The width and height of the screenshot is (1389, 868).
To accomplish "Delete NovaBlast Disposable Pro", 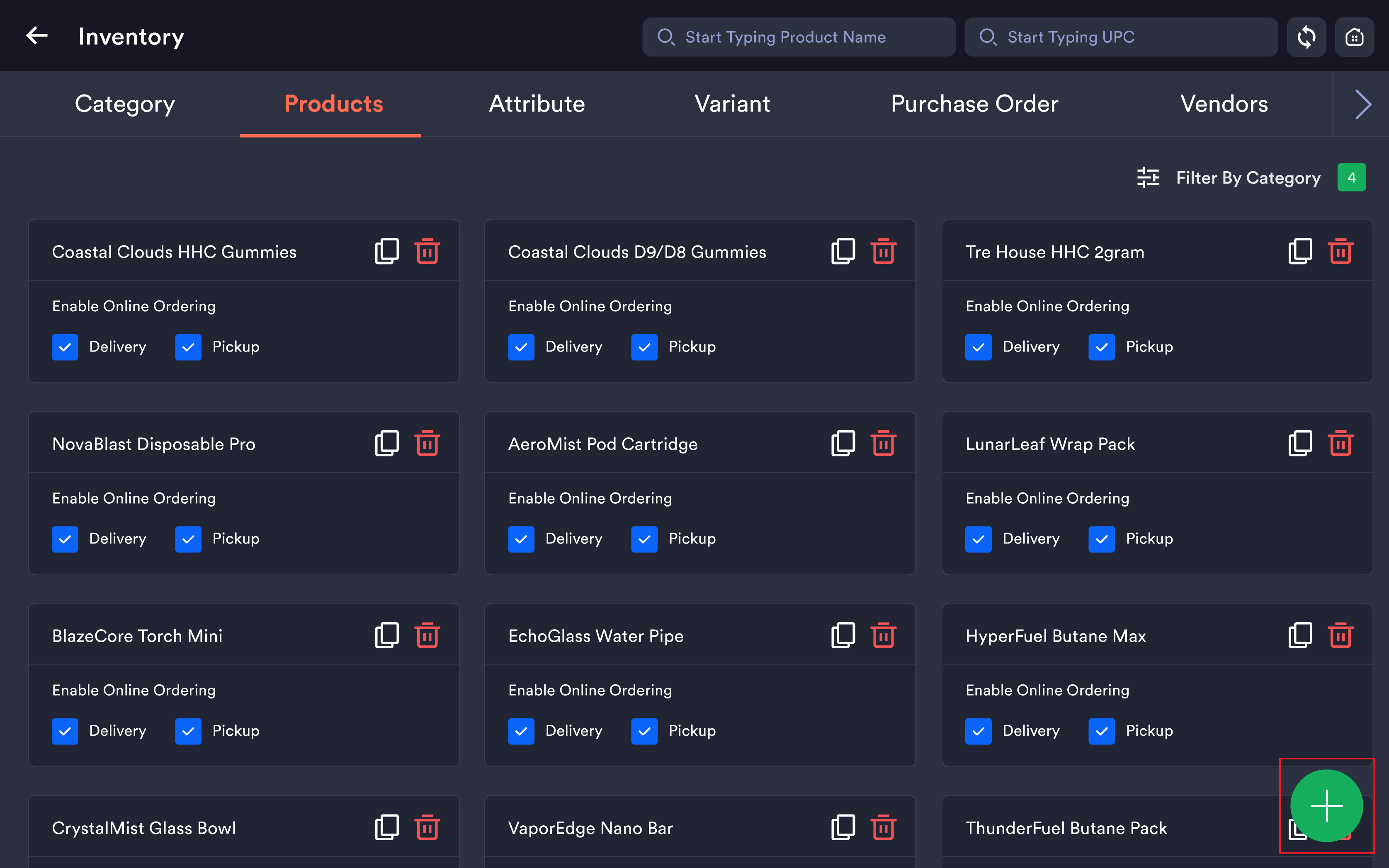I will [427, 443].
